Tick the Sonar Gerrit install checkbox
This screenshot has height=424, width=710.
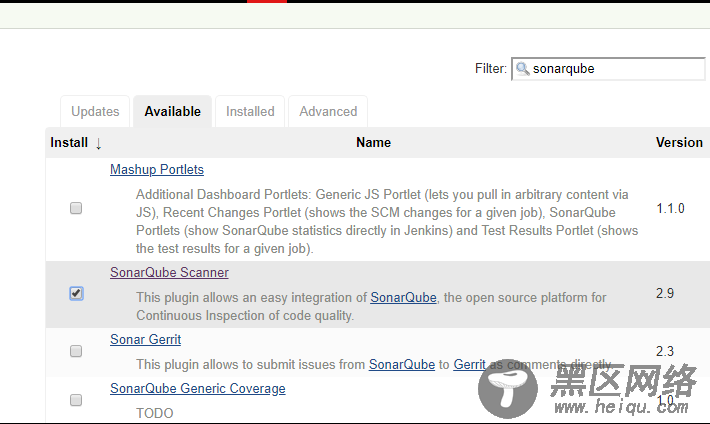[76, 351]
